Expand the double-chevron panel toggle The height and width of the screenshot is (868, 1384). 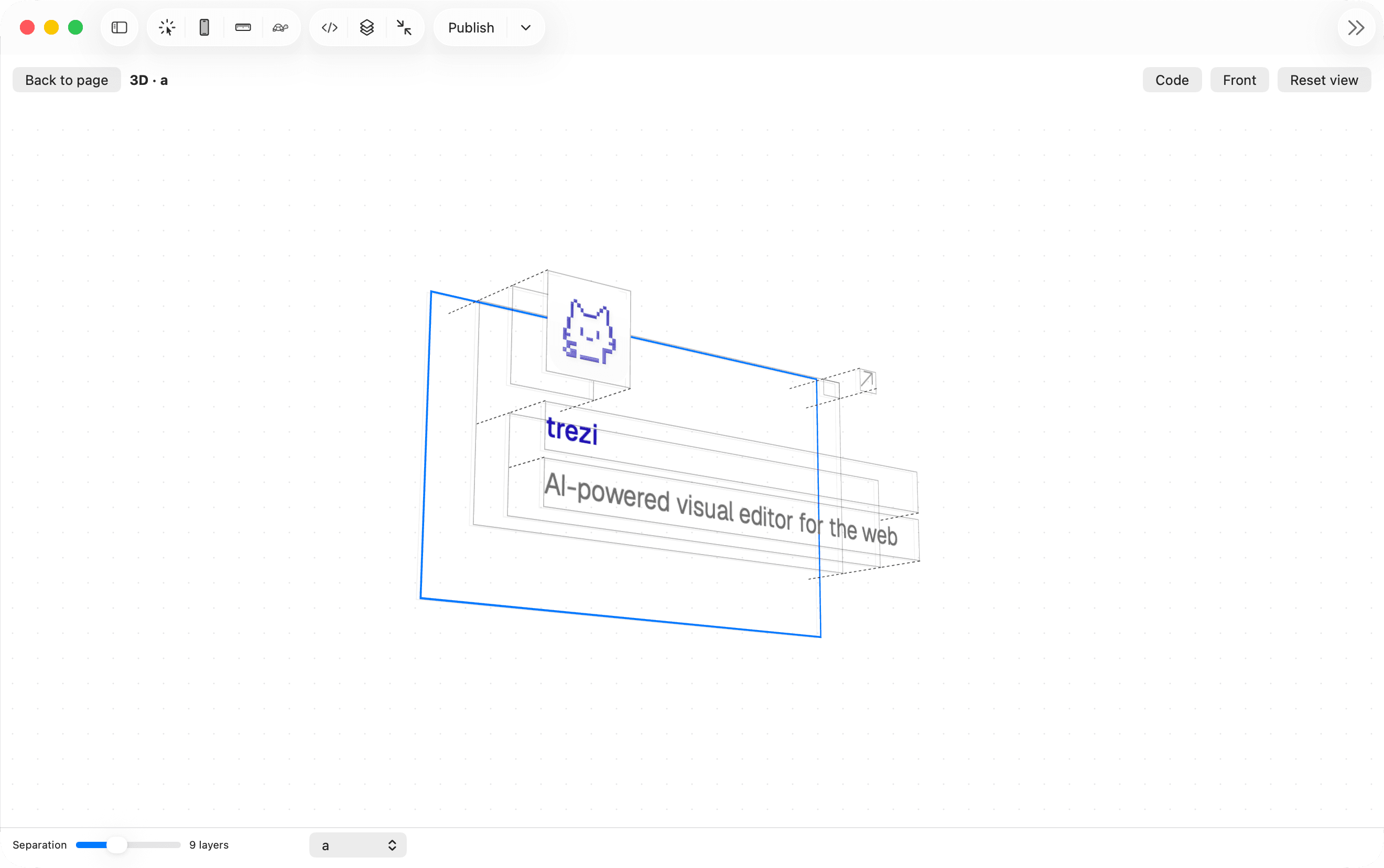[x=1356, y=28]
